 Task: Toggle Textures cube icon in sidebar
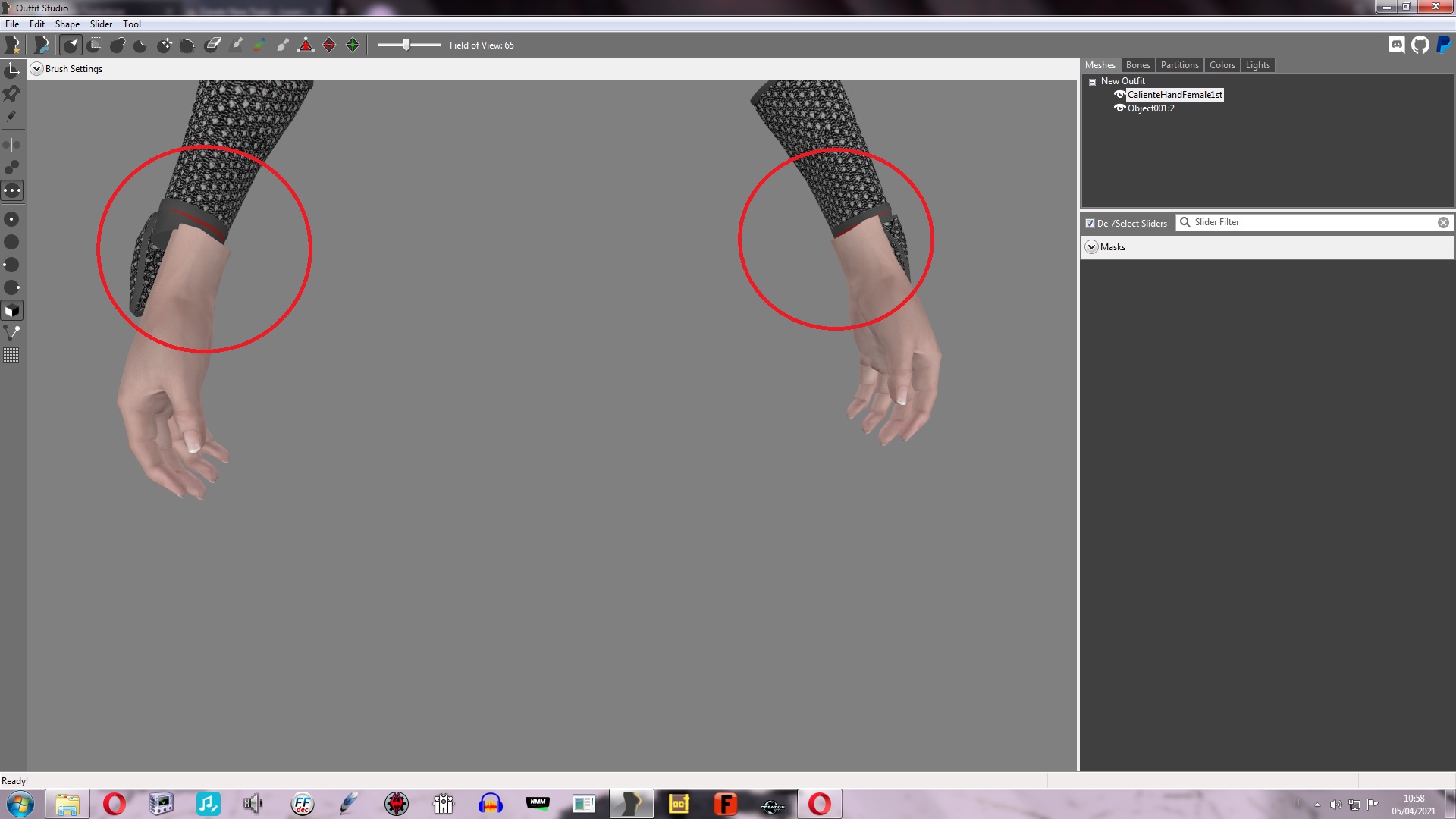pos(12,310)
